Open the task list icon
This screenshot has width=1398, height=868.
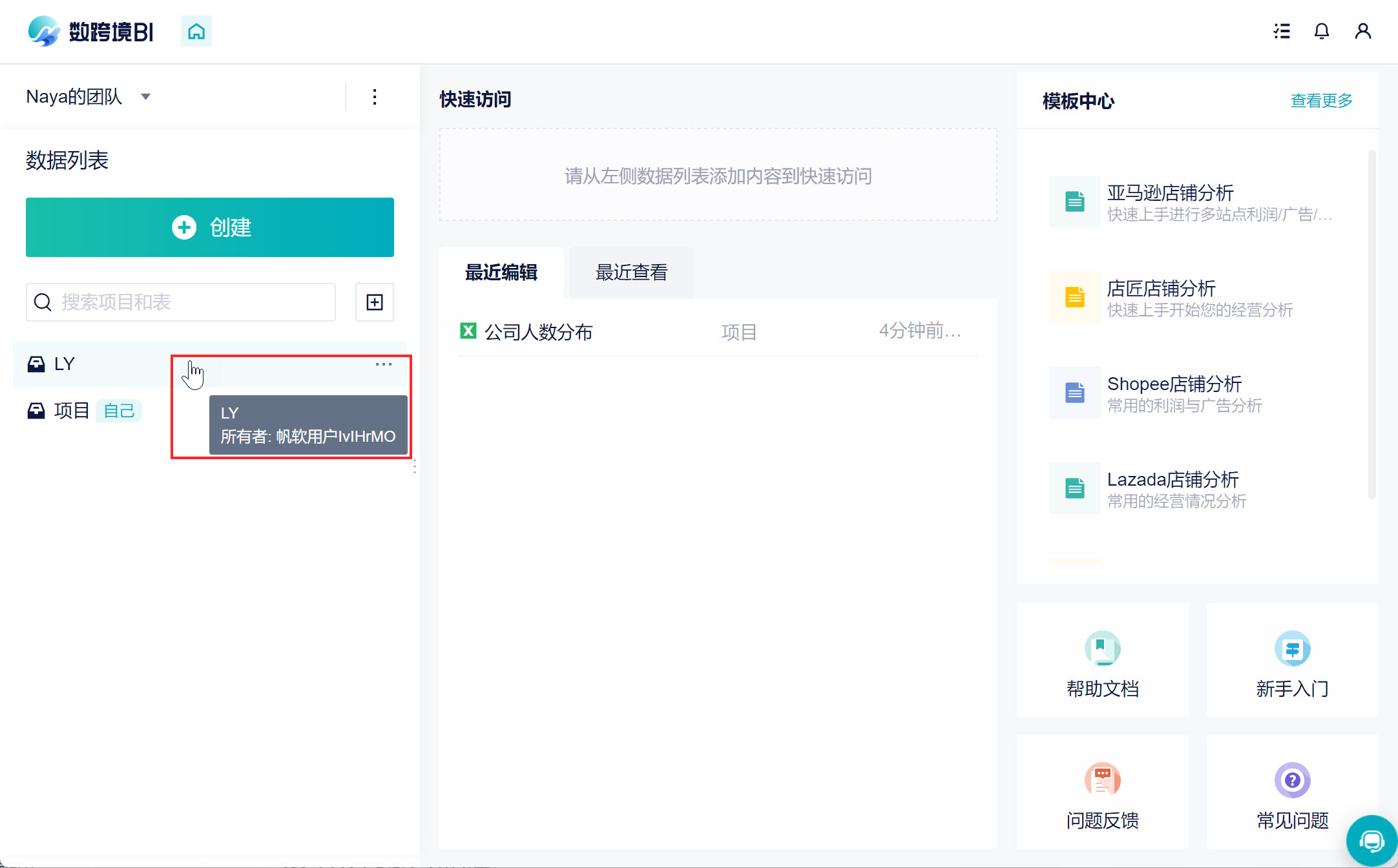(x=1282, y=31)
